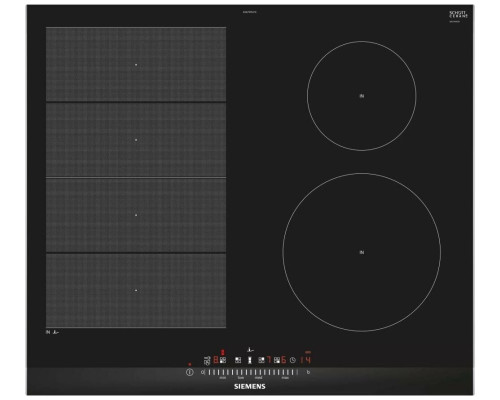Tap the red '7' power level display

tap(269, 360)
